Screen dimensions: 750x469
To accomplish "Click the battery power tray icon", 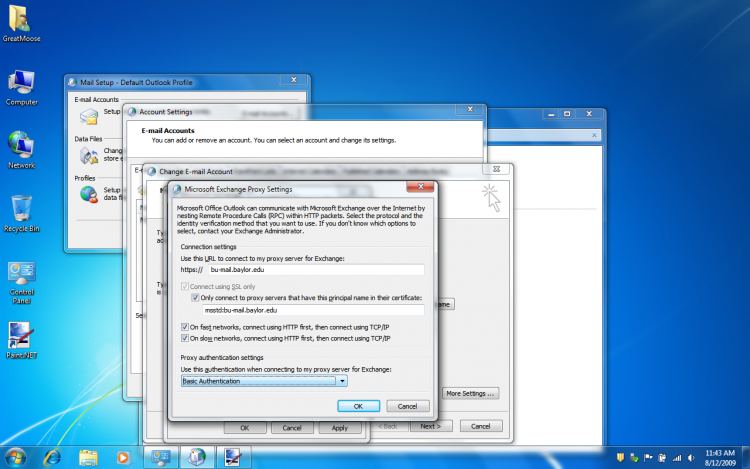I will point(662,458).
